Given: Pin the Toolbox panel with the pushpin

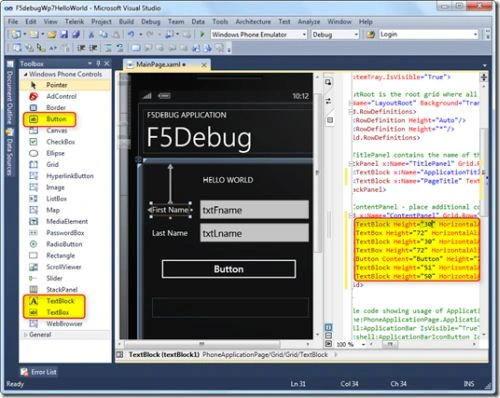Looking at the screenshot, I should coord(98,63).
